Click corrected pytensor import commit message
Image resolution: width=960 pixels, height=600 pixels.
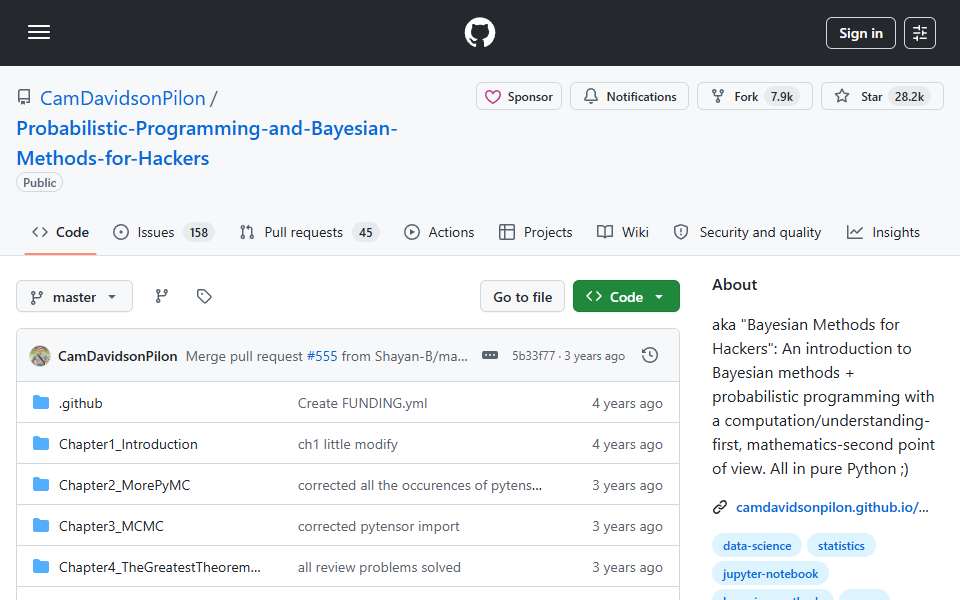click(378, 527)
